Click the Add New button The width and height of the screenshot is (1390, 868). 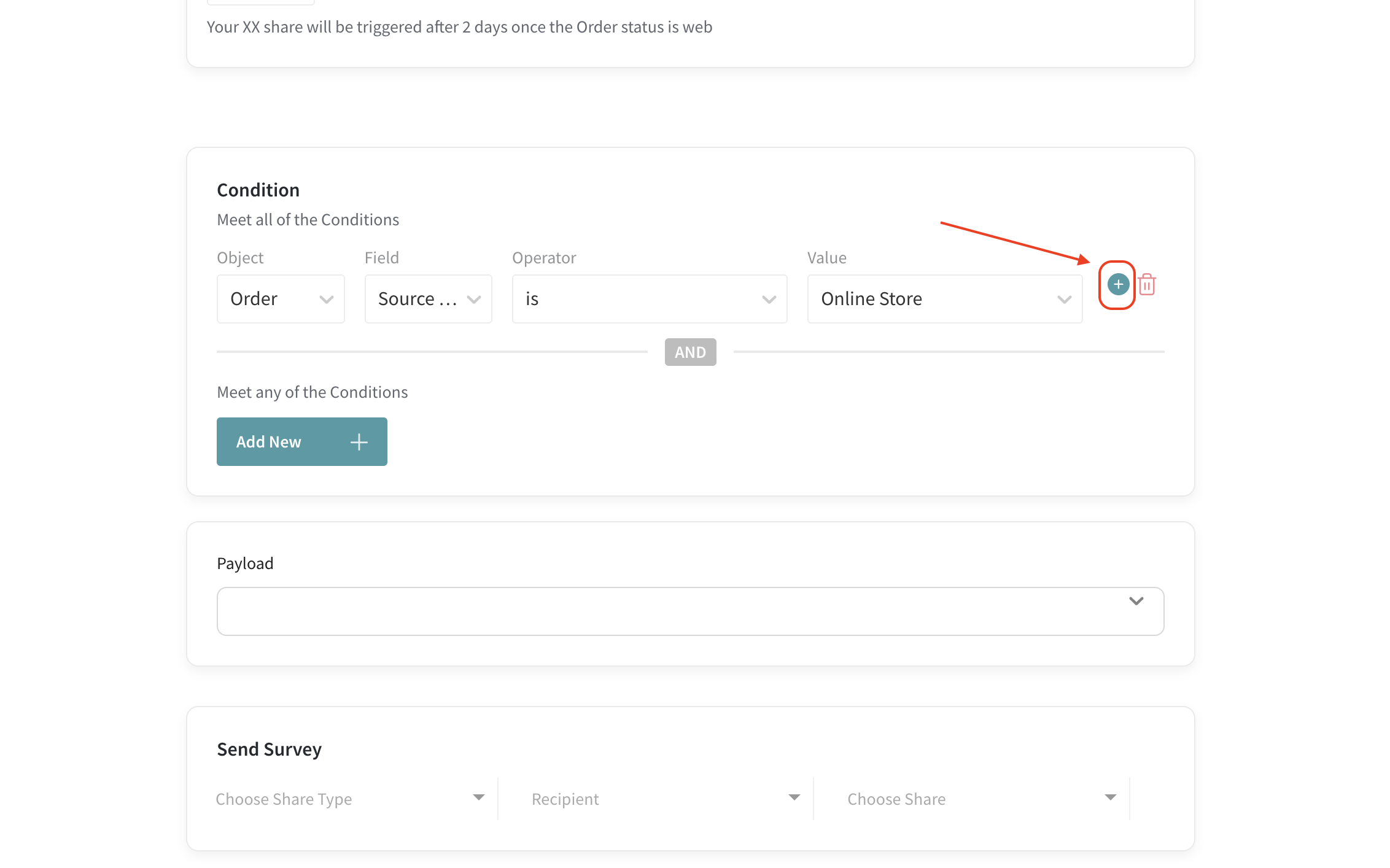[301, 441]
